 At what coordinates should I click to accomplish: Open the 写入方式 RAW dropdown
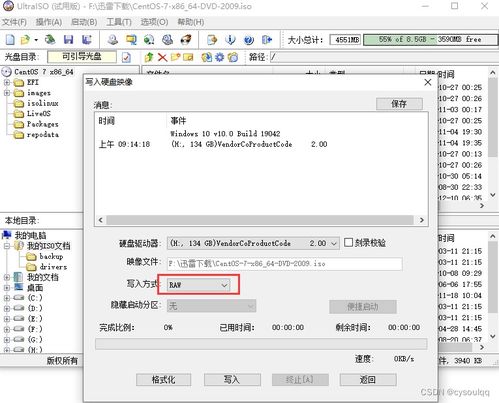pos(199,285)
